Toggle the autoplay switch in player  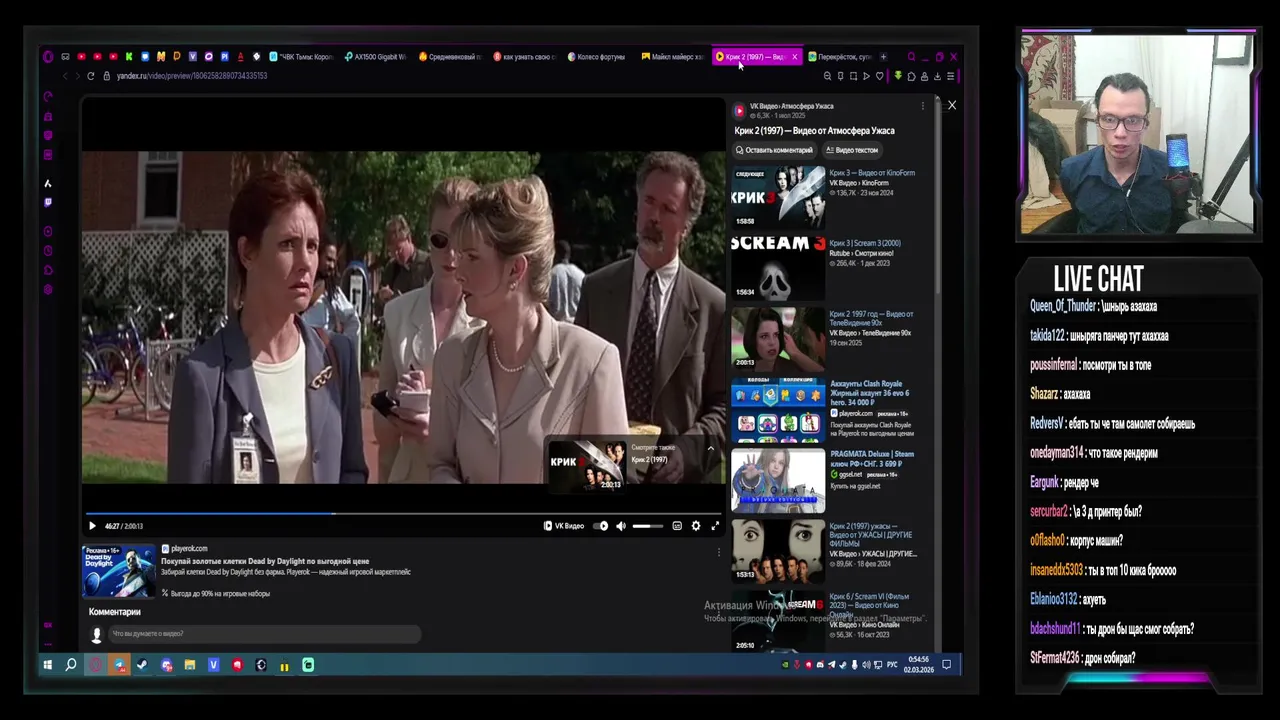coord(601,526)
